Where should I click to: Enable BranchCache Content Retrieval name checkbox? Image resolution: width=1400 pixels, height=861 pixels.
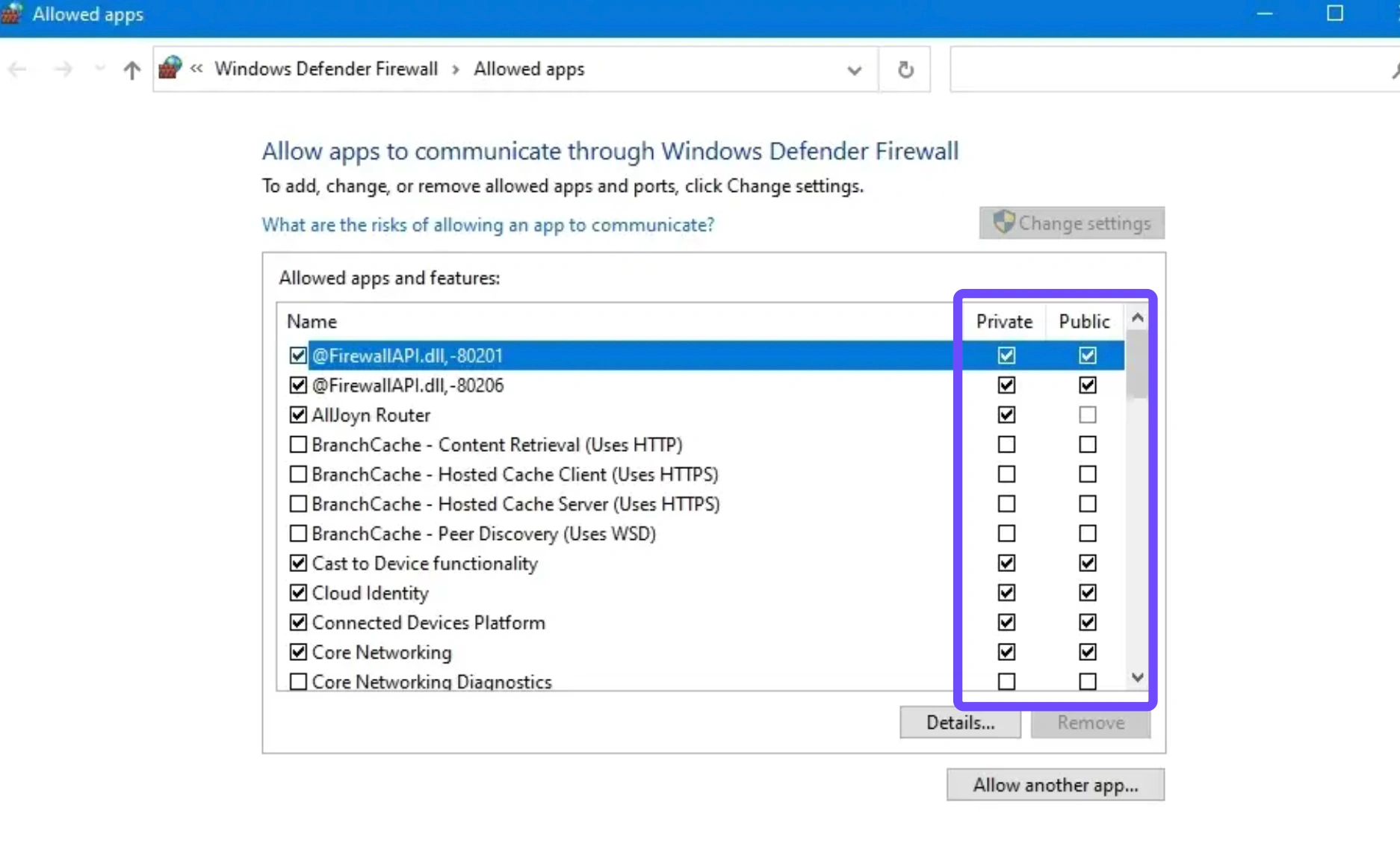(x=298, y=444)
